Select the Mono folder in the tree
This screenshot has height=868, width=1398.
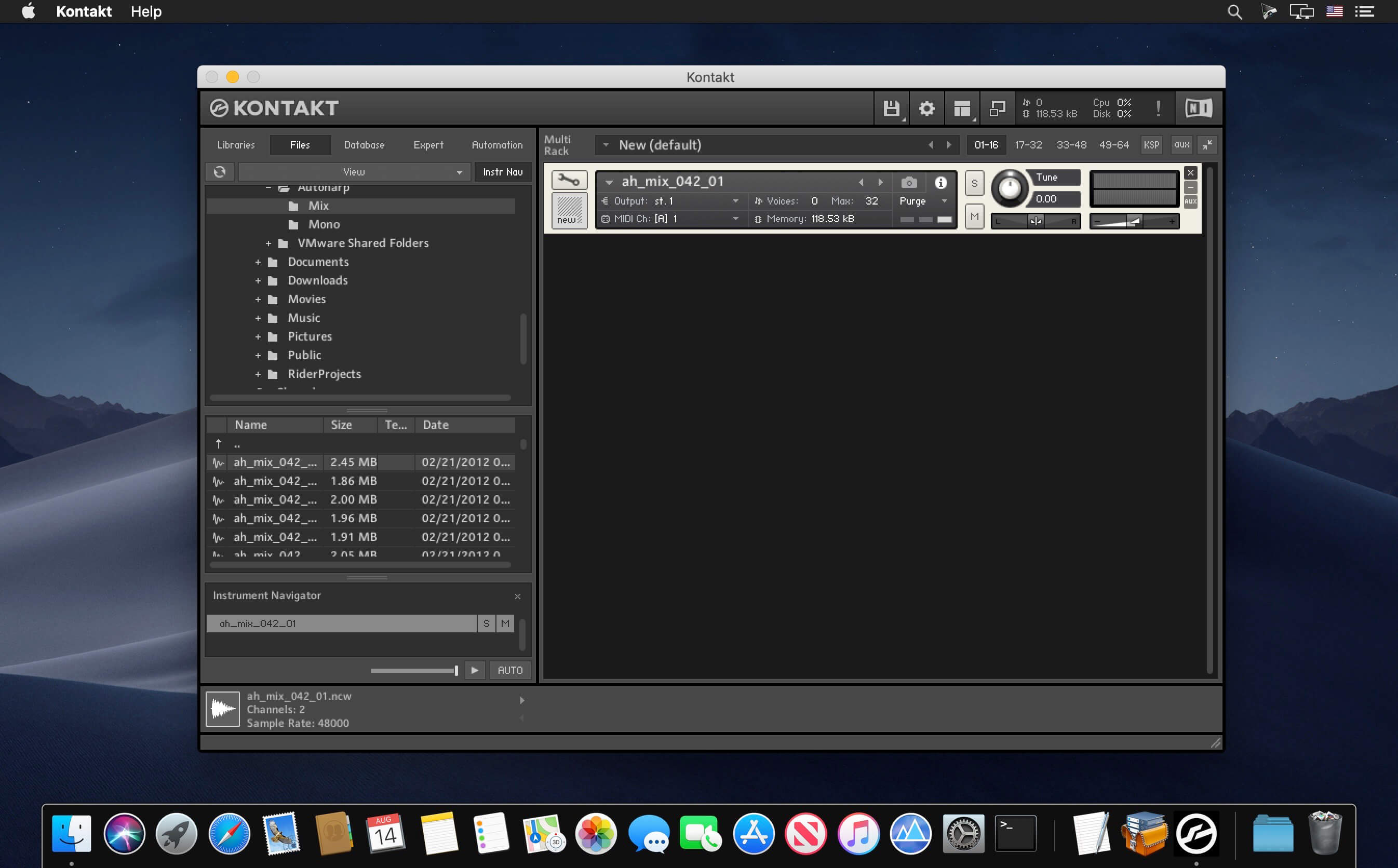click(x=324, y=224)
